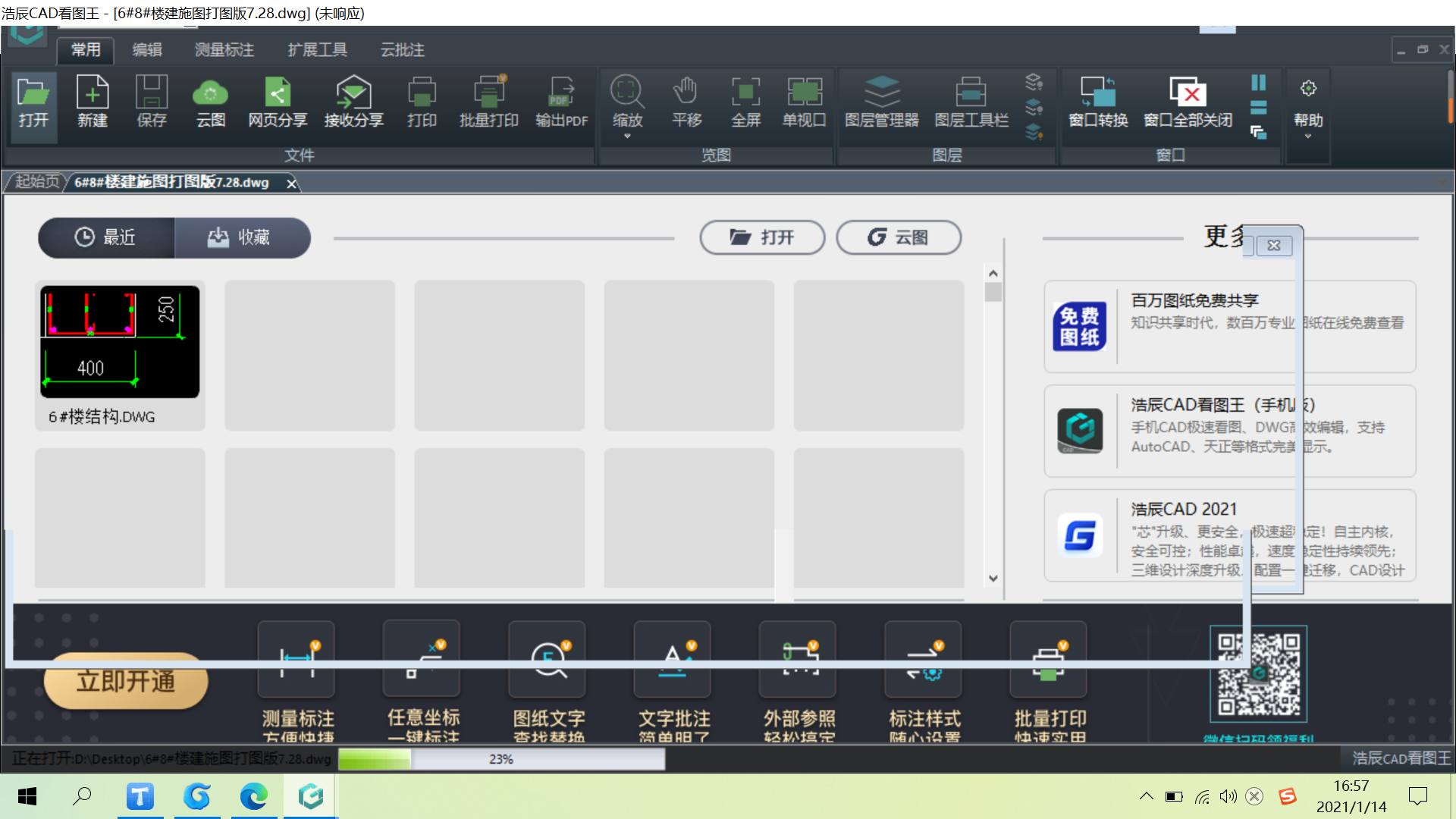Click the 全屏 fullscreen icon

click(x=745, y=102)
